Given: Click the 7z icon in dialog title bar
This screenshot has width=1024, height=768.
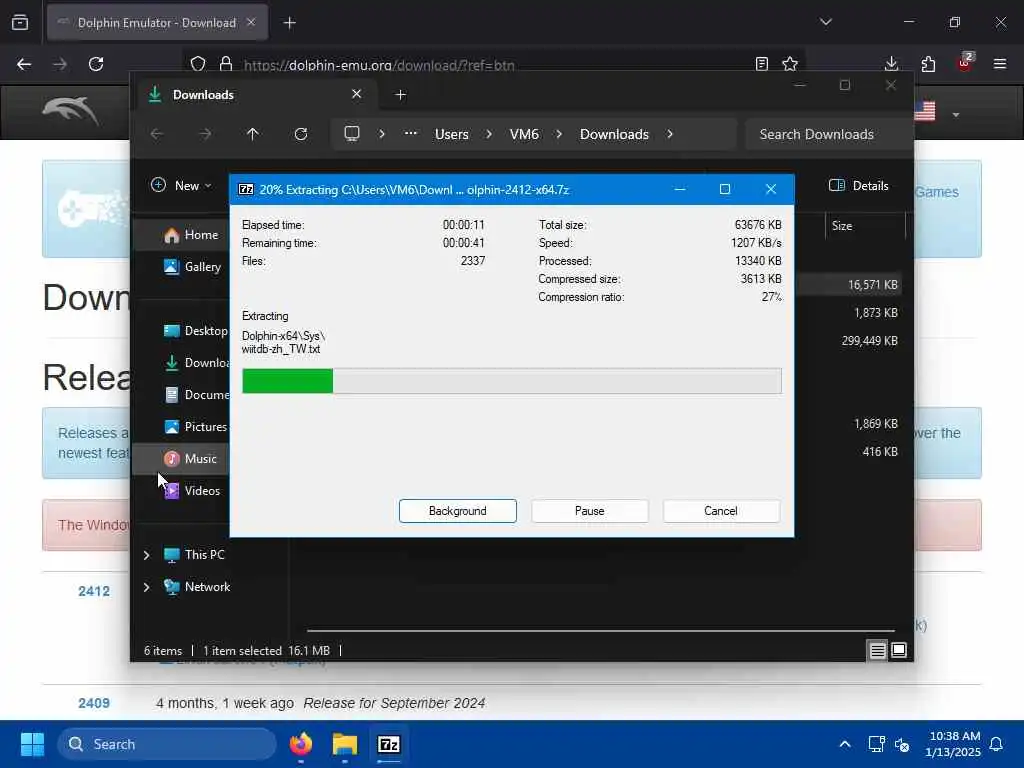Looking at the screenshot, I should (x=246, y=189).
